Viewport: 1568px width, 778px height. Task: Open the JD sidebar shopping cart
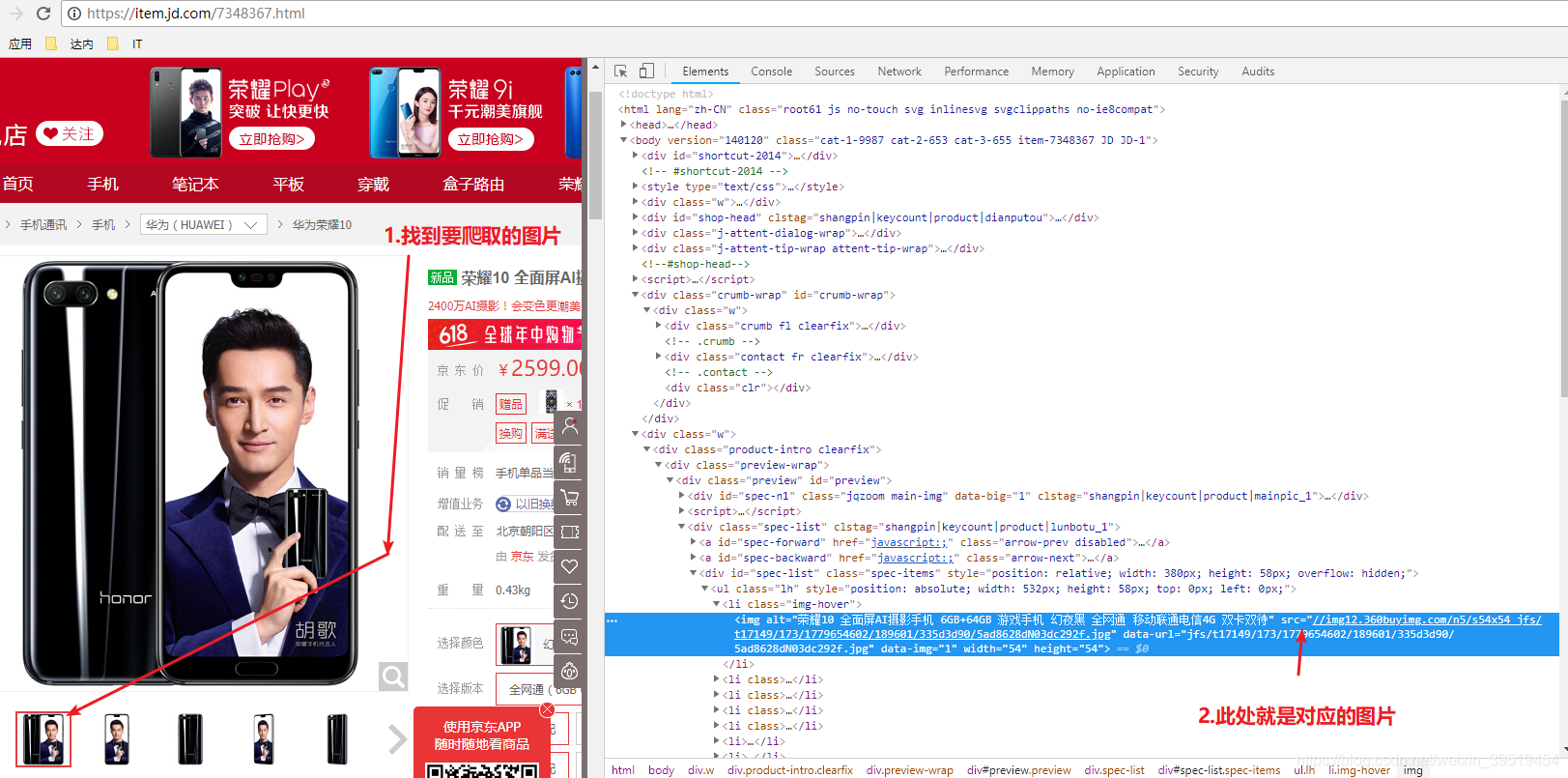click(x=570, y=497)
